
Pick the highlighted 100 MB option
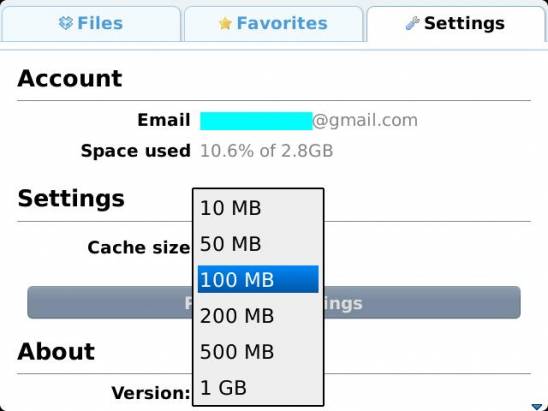click(258, 279)
